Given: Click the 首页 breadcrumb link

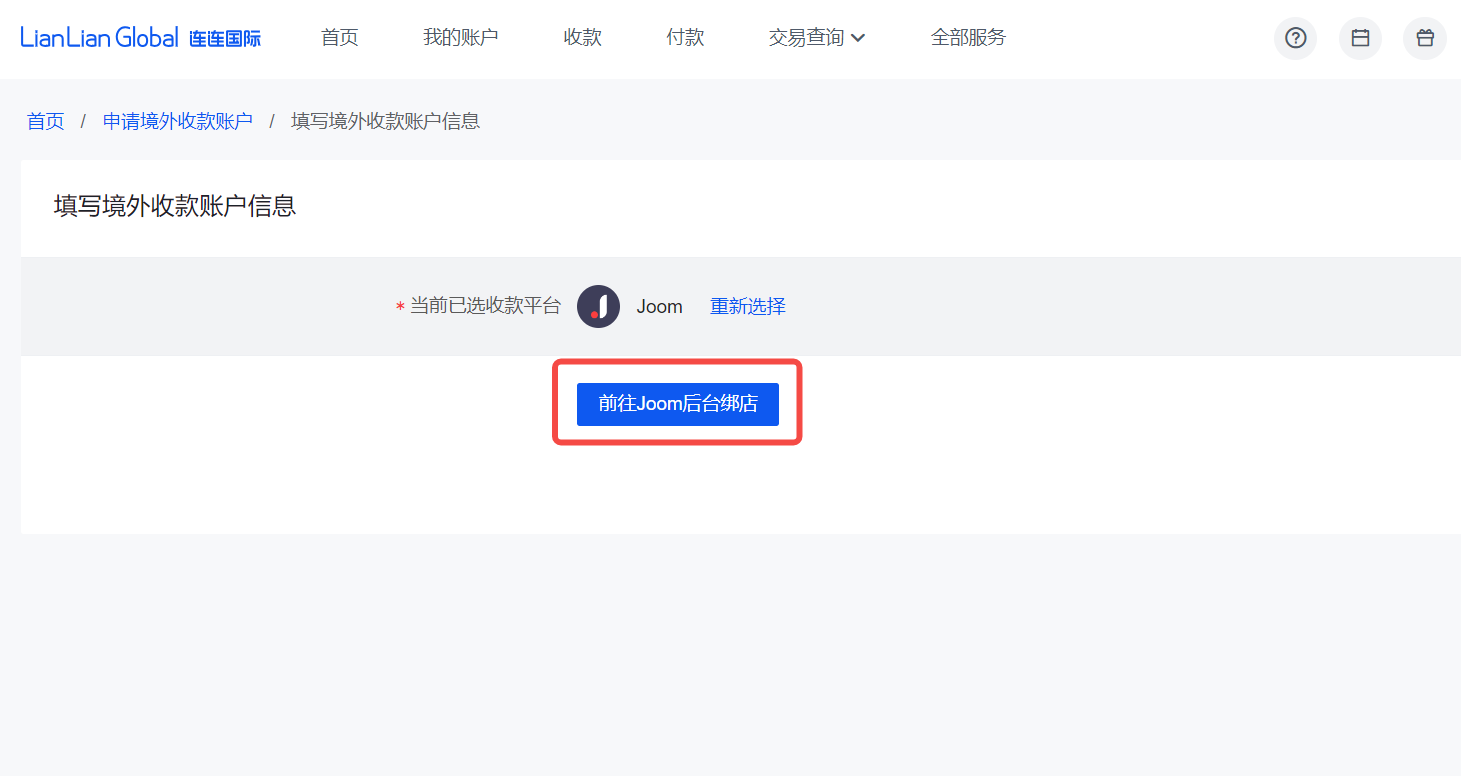Looking at the screenshot, I should pos(46,121).
